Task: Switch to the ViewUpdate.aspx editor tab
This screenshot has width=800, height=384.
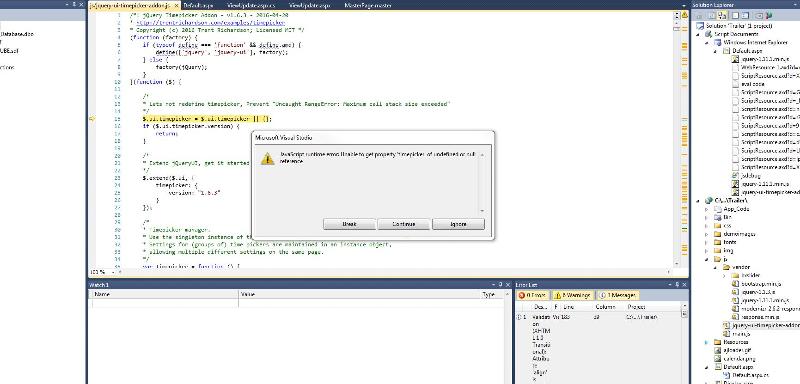Action: [x=309, y=5]
